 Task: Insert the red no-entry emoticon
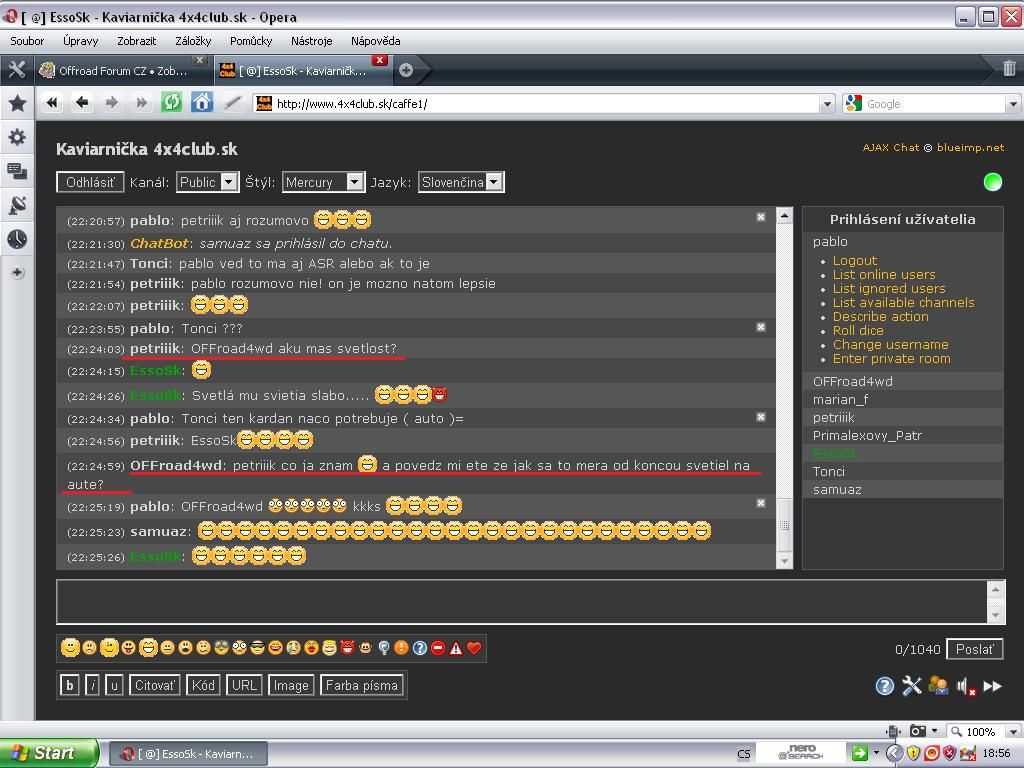tap(438, 648)
